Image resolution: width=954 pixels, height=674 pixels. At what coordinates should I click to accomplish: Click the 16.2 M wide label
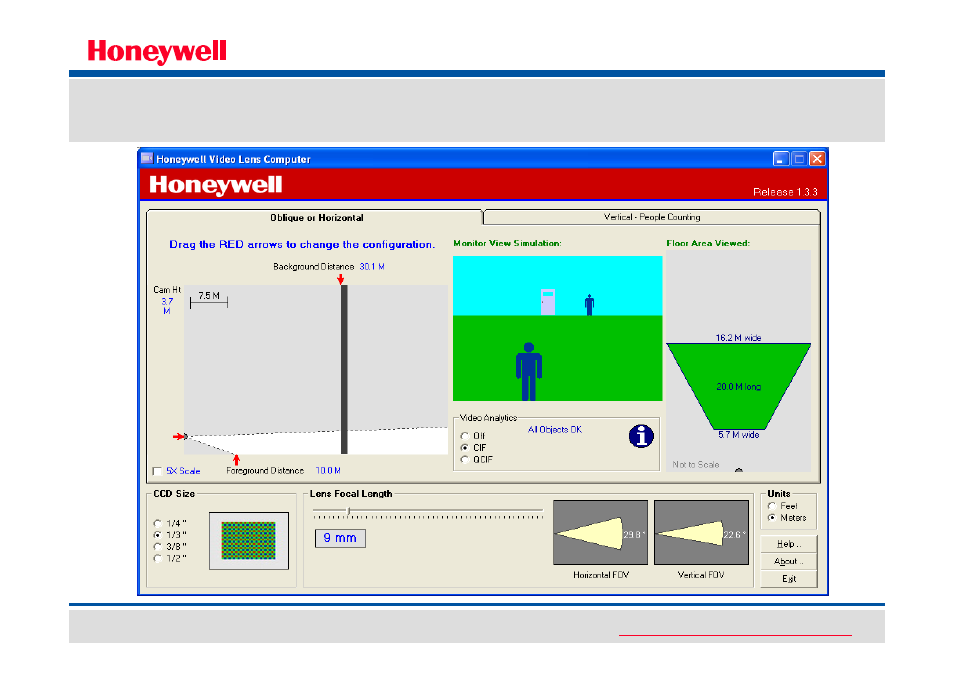pyautogui.click(x=738, y=338)
